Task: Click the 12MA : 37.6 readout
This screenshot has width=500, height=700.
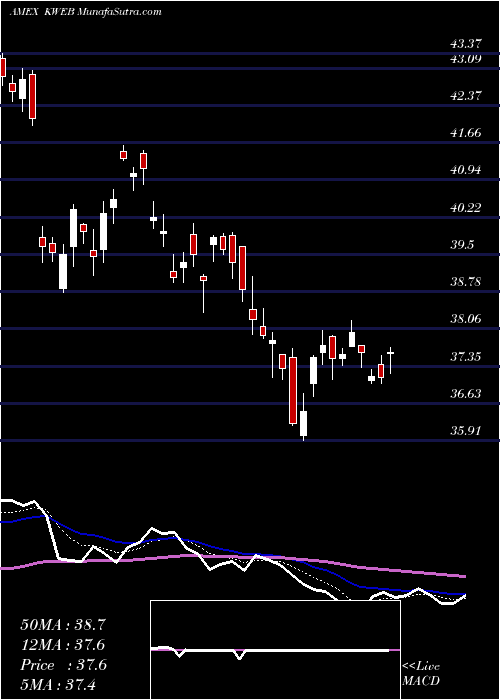Action: coord(63,645)
